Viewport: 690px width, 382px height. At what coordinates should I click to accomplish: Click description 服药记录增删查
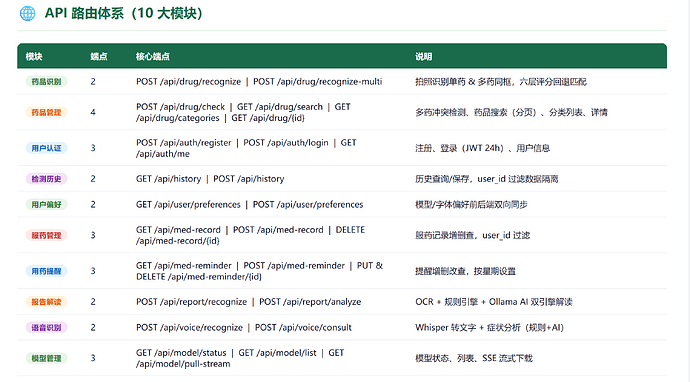pos(473,235)
